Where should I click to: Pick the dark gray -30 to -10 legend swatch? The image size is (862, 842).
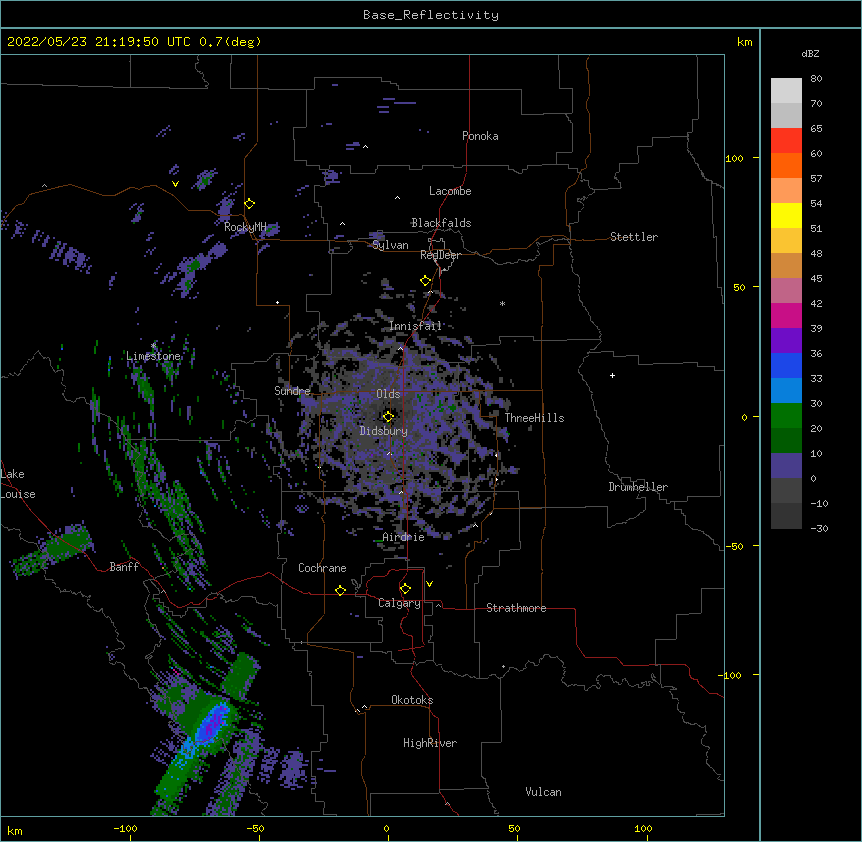pos(786,516)
